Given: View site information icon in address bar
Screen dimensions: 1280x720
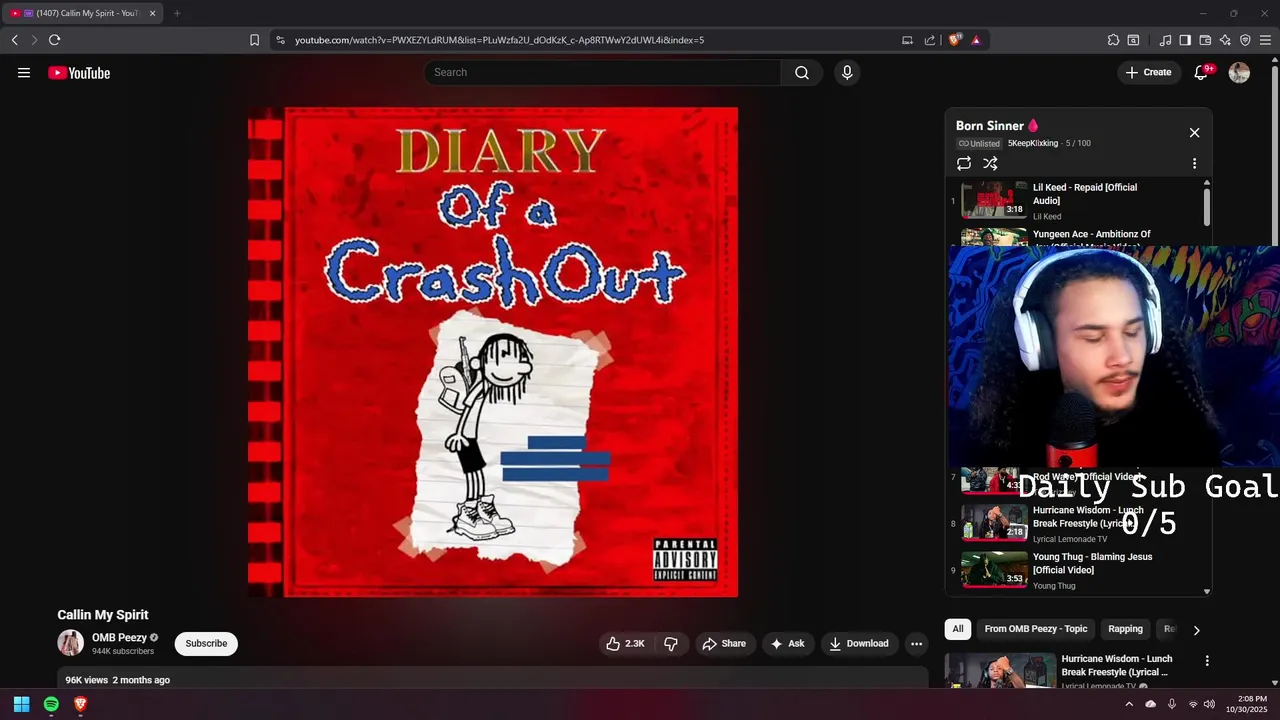Looking at the screenshot, I should point(280,40).
